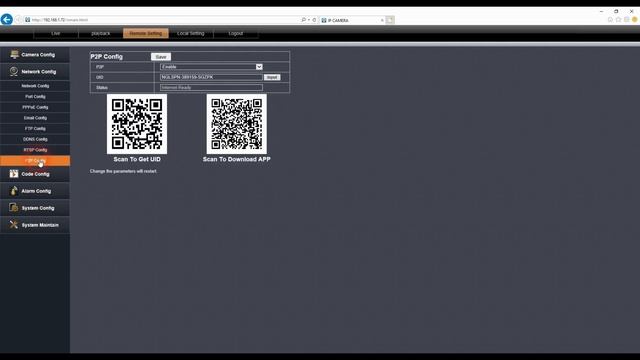Open the P2P Enable dropdown
The width and height of the screenshot is (640, 360).
(x=211, y=67)
